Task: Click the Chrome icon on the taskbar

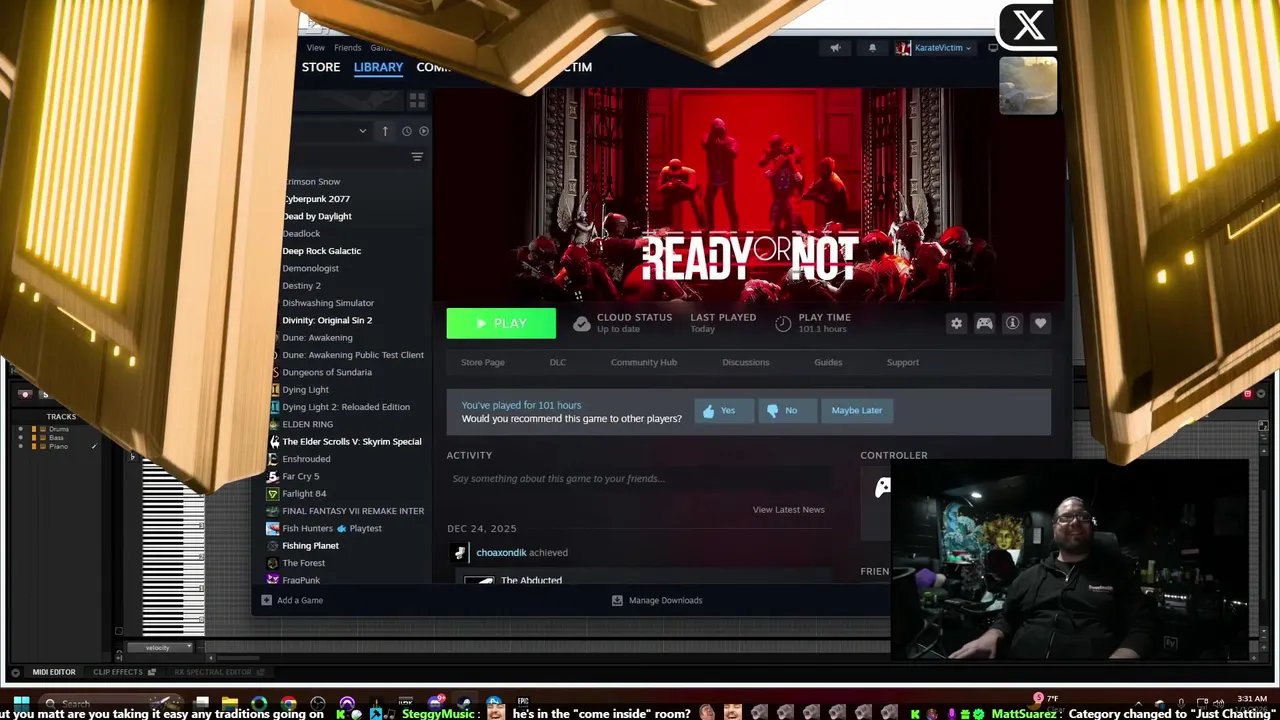Action: point(288,703)
